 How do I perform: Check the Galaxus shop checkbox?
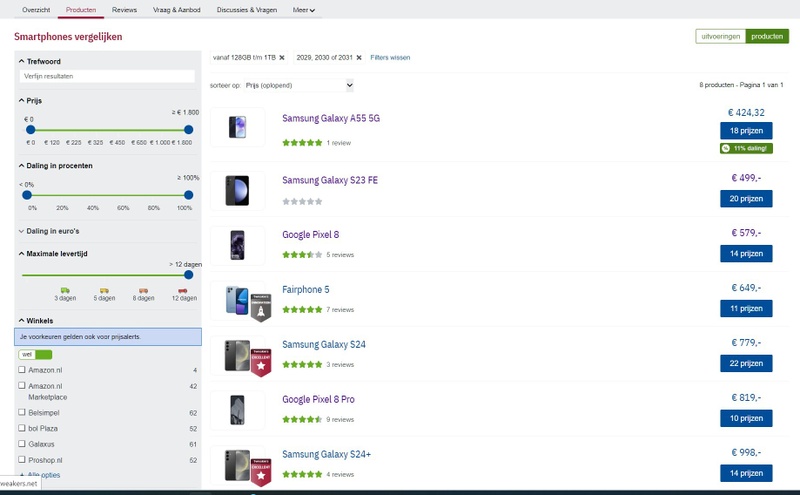(x=22, y=443)
